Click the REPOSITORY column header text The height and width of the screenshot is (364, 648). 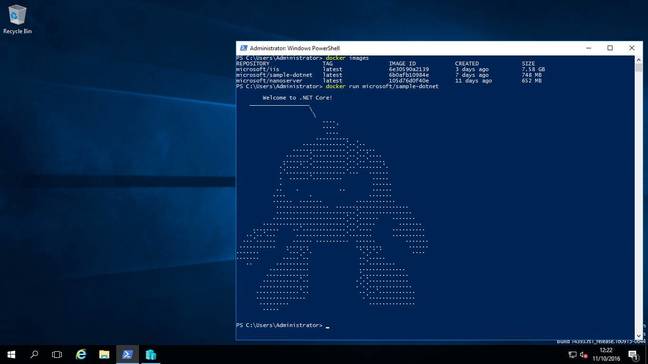[253, 64]
